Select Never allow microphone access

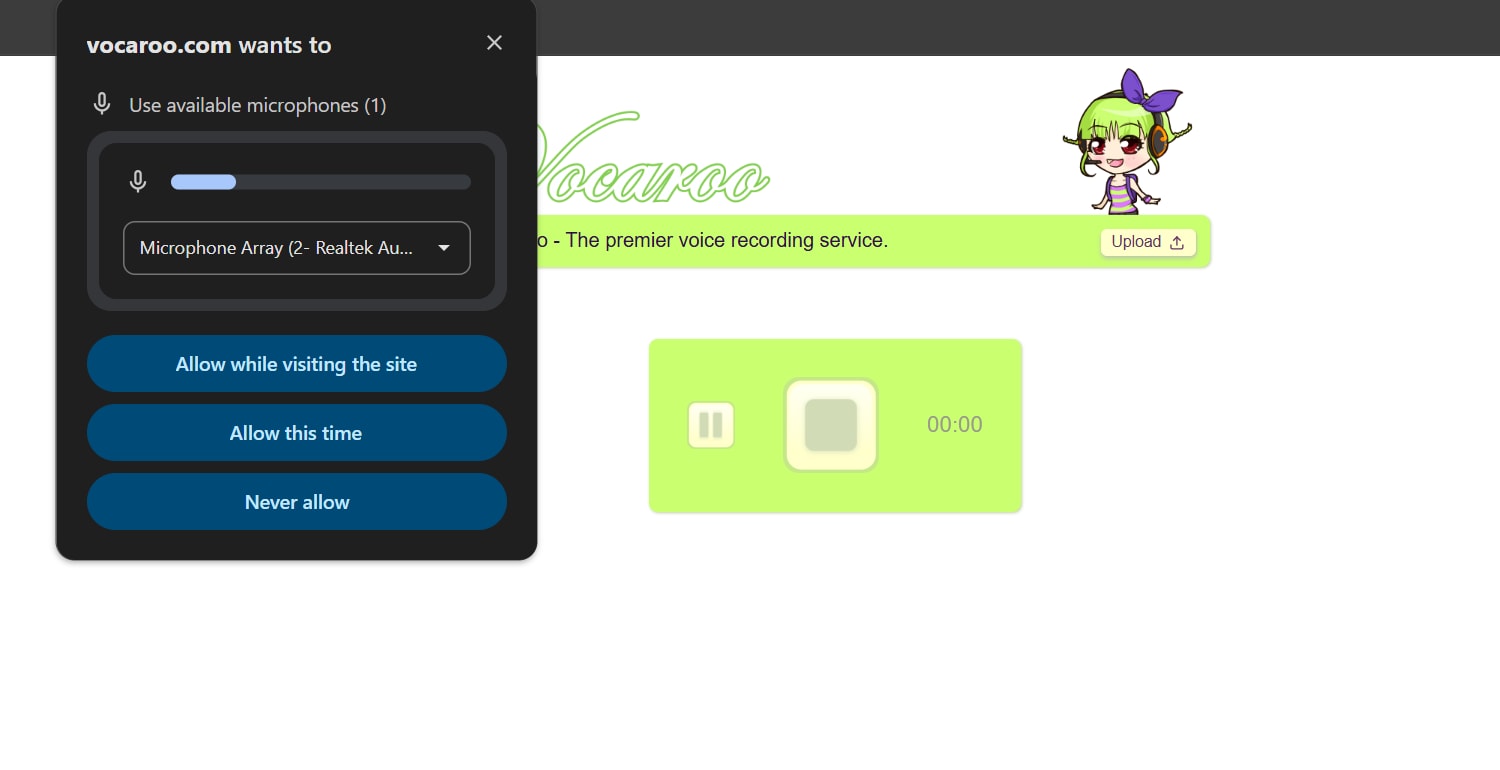[x=297, y=502]
